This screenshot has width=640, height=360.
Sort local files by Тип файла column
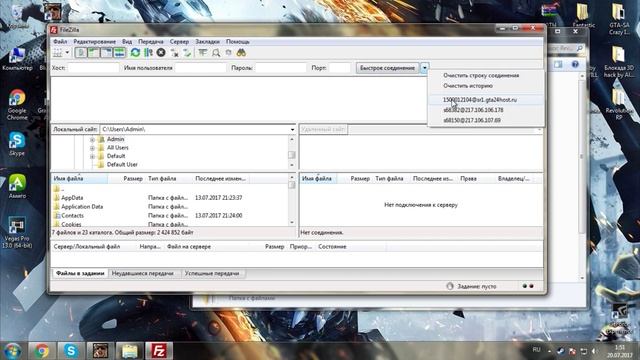click(x=169, y=179)
